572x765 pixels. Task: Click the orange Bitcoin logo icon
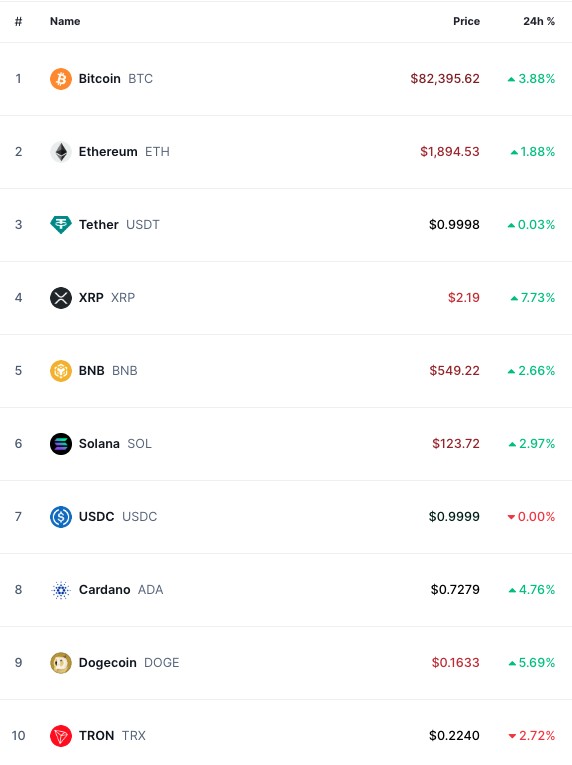(61, 79)
